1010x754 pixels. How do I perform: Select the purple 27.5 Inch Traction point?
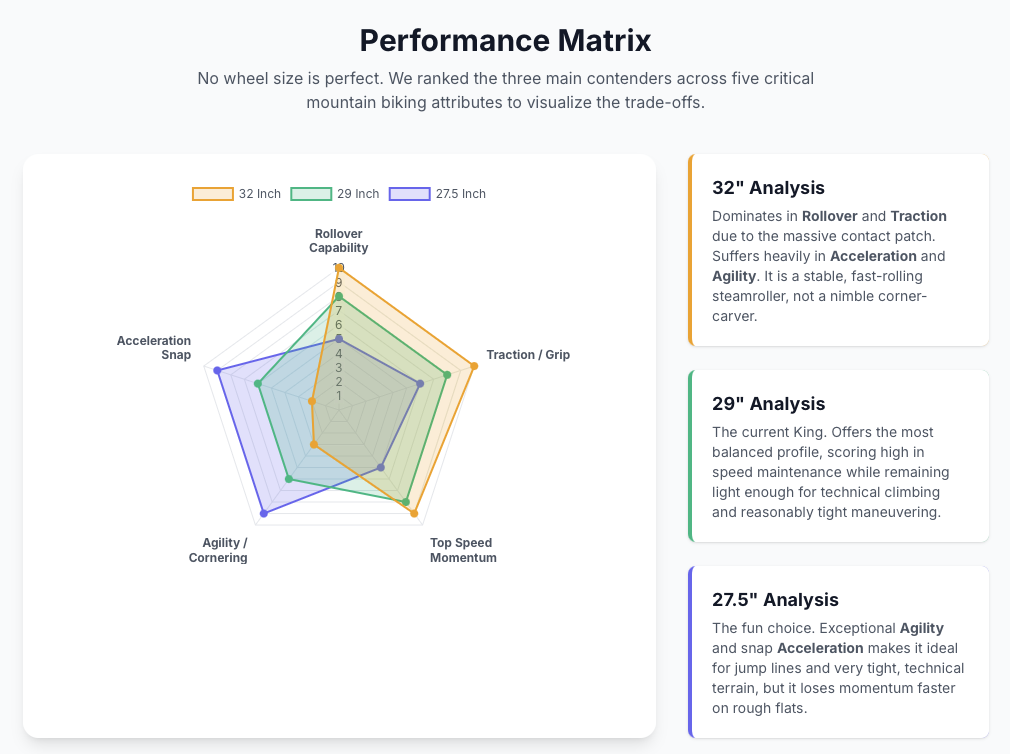[420, 383]
